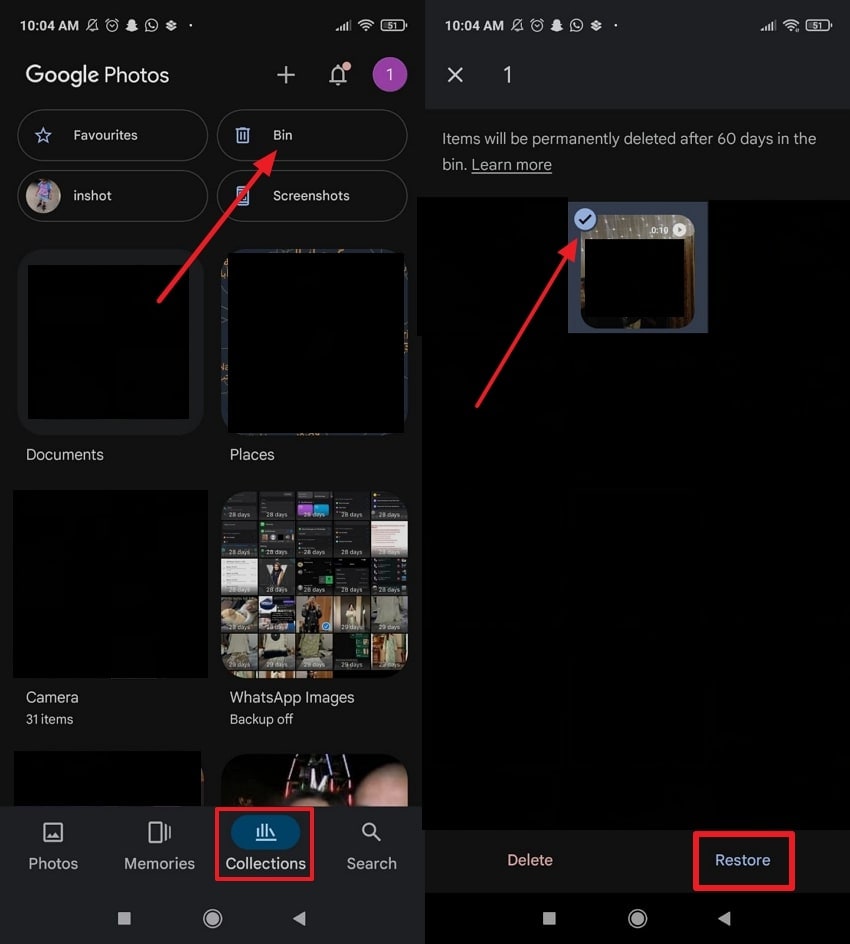Tap the Google Photos title logo
Viewport: 850px width, 944px height.
pyautogui.click(x=98, y=75)
